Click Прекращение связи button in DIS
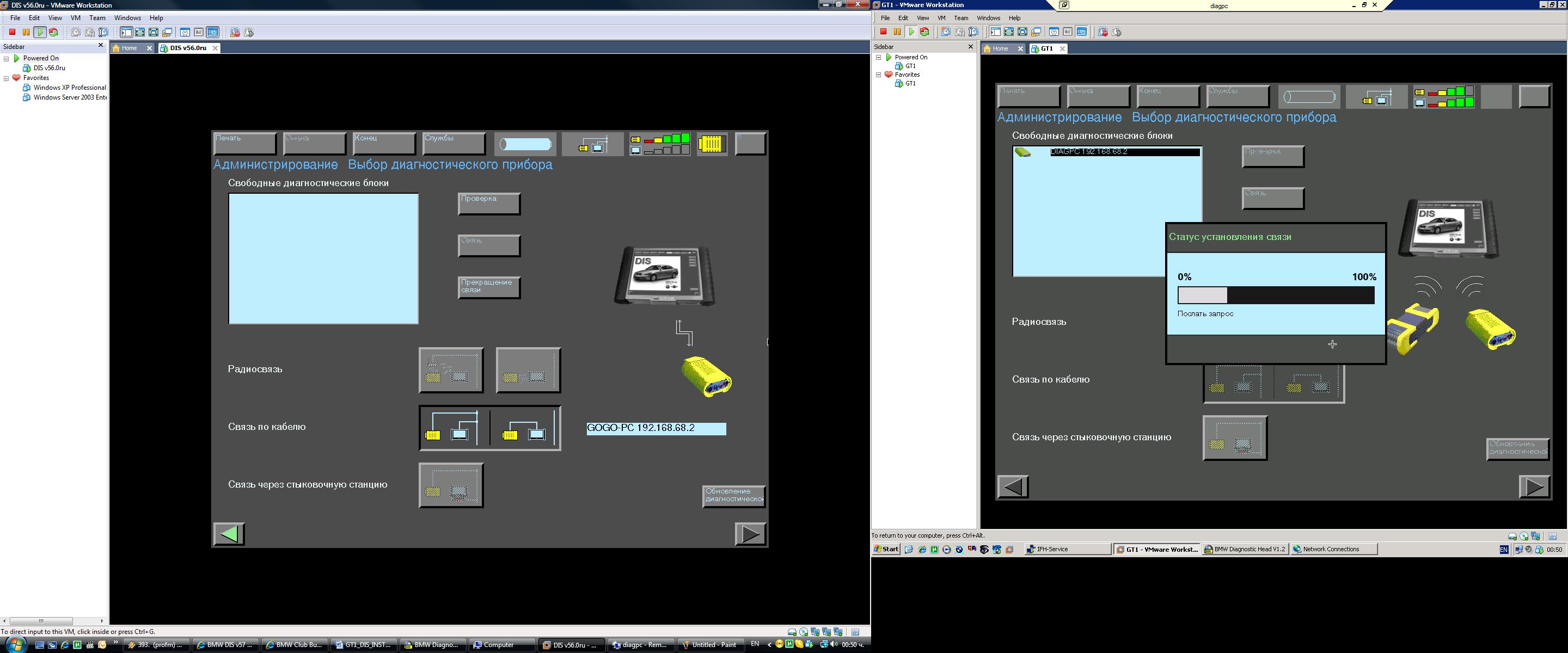This screenshot has width=1568, height=653. [x=489, y=287]
